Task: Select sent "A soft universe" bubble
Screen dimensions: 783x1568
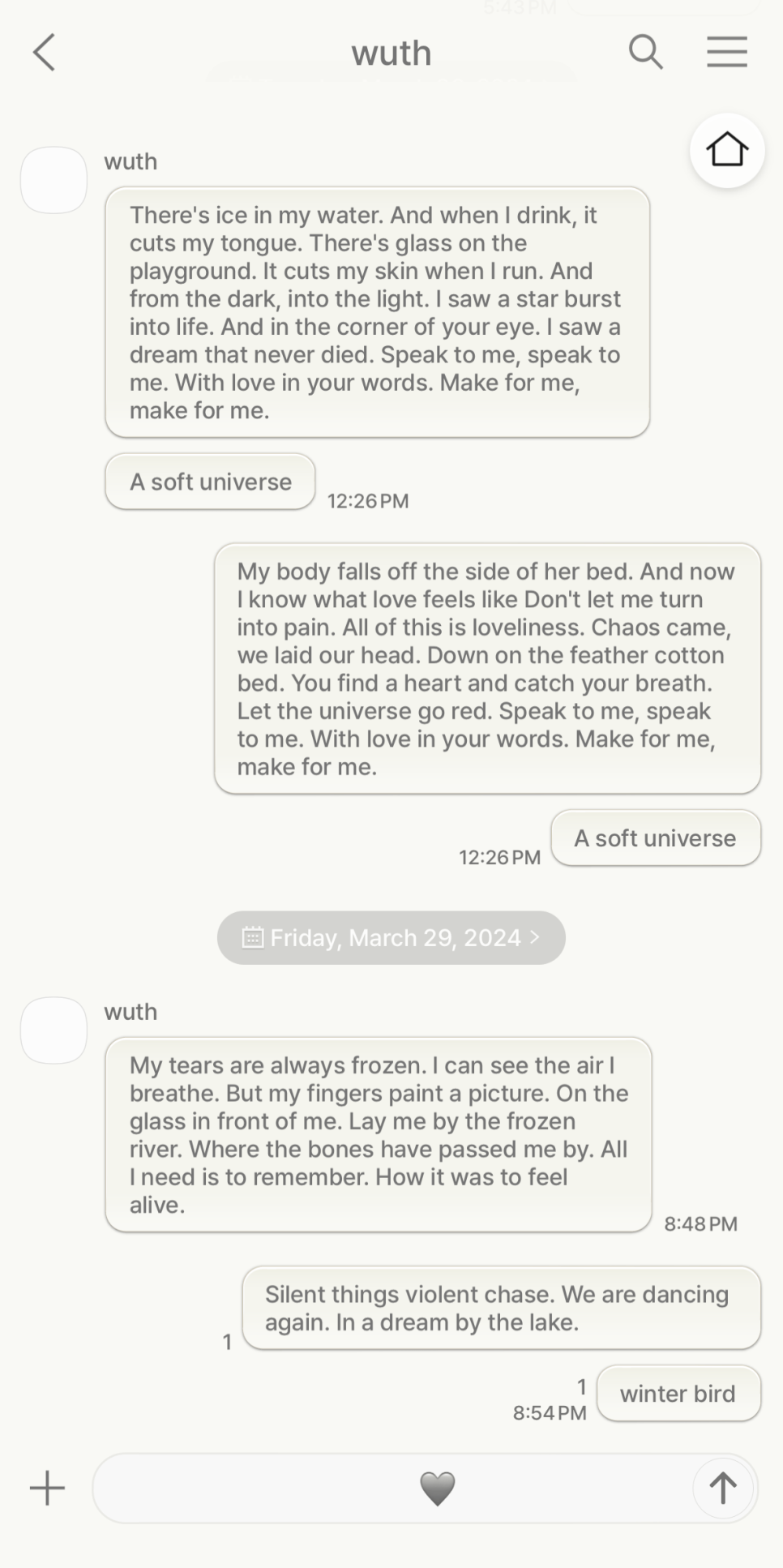Action: (655, 838)
